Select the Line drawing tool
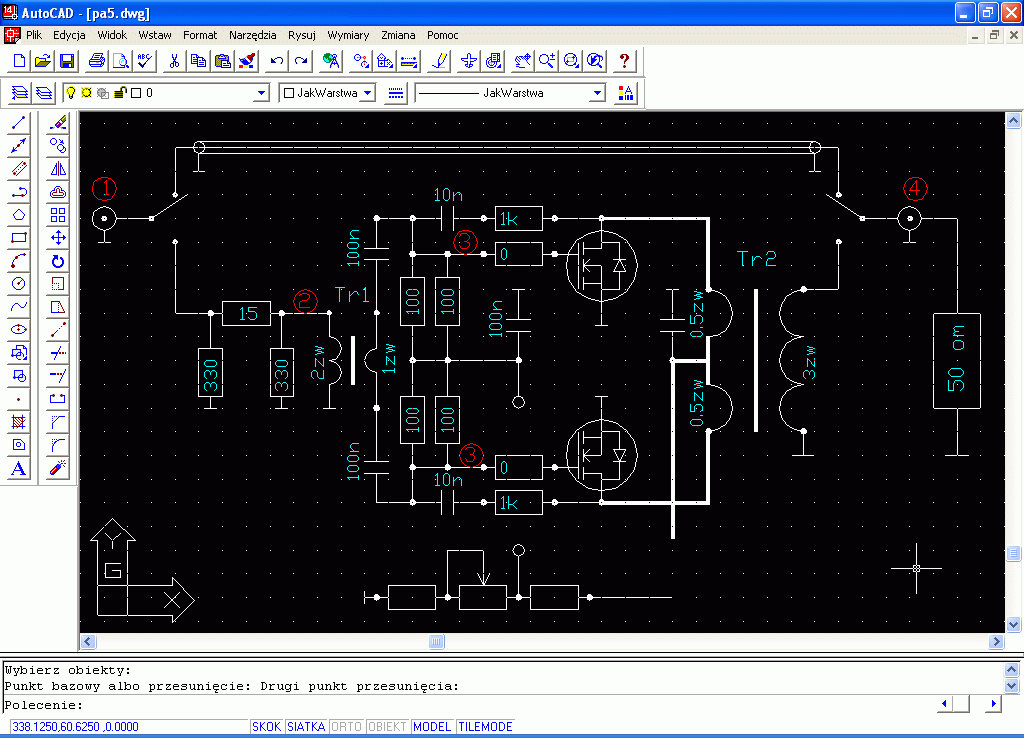The image size is (1024, 738). (x=18, y=123)
